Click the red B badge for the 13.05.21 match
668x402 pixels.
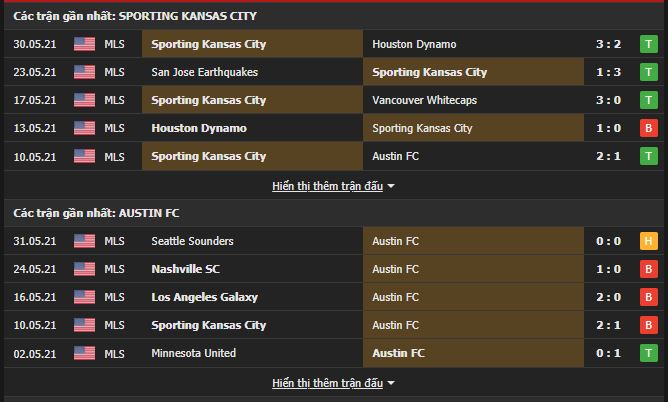pos(647,128)
